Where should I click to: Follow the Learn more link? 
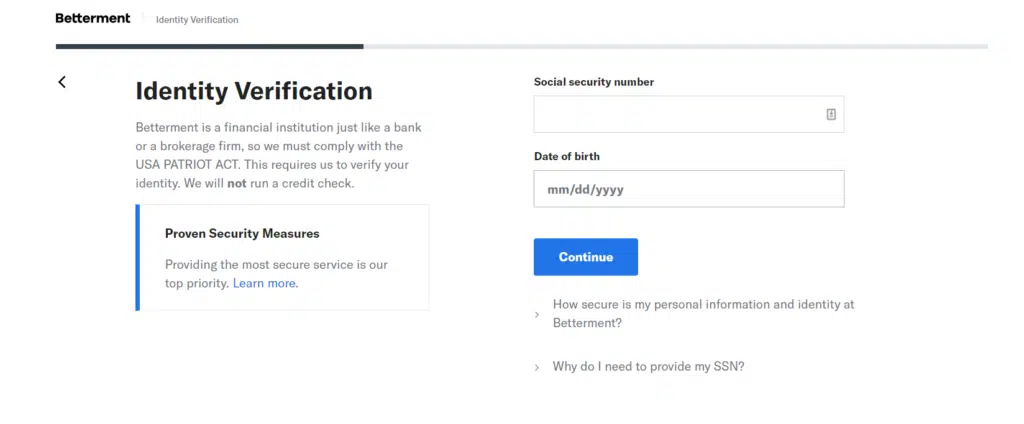click(x=264, y=283)
